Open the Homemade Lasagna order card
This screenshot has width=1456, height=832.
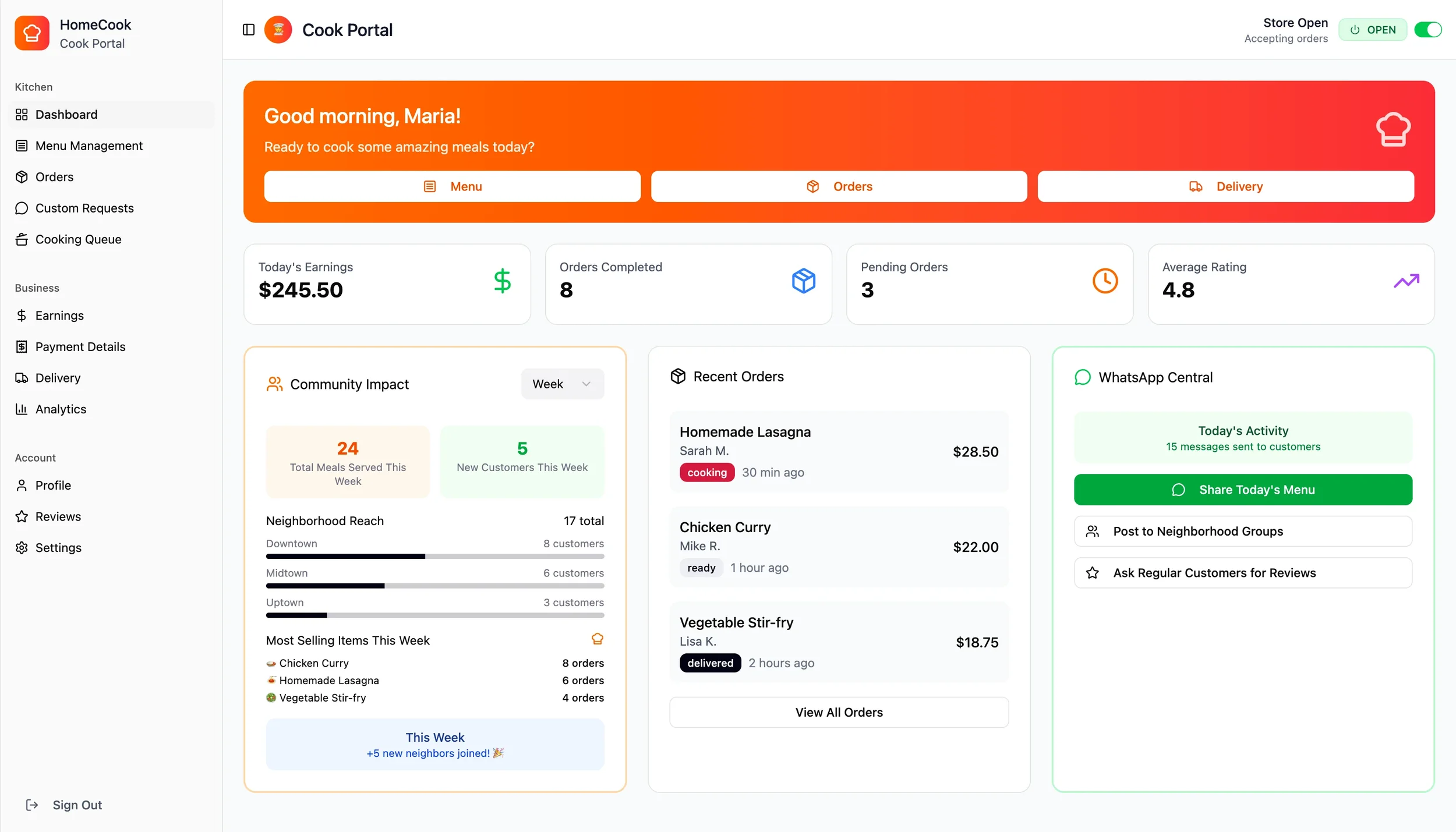pos(839,452)
